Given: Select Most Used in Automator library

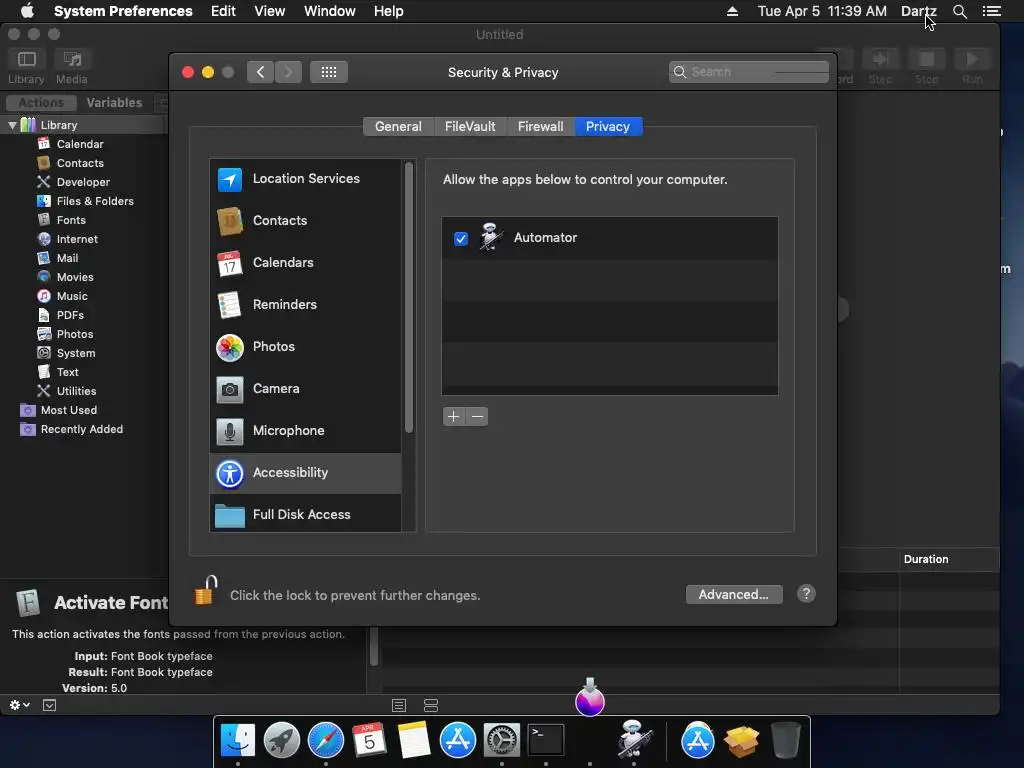Looking at the screenshot, I should [x=69, y=409].
